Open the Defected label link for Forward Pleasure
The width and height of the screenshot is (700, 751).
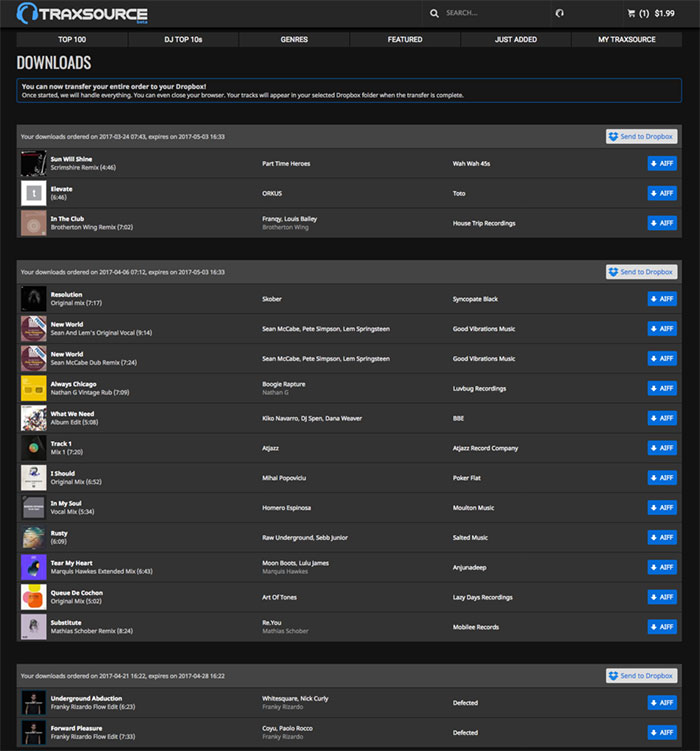tap(465, 733)
